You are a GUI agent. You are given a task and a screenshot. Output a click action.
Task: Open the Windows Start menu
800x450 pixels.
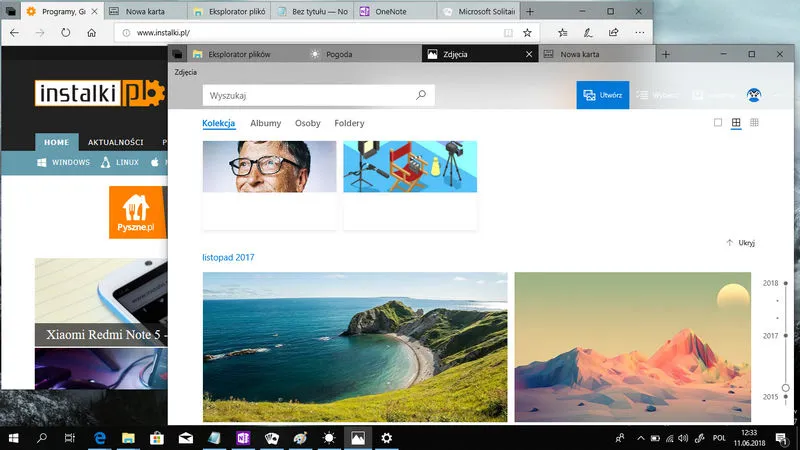[x=14, y=438]
